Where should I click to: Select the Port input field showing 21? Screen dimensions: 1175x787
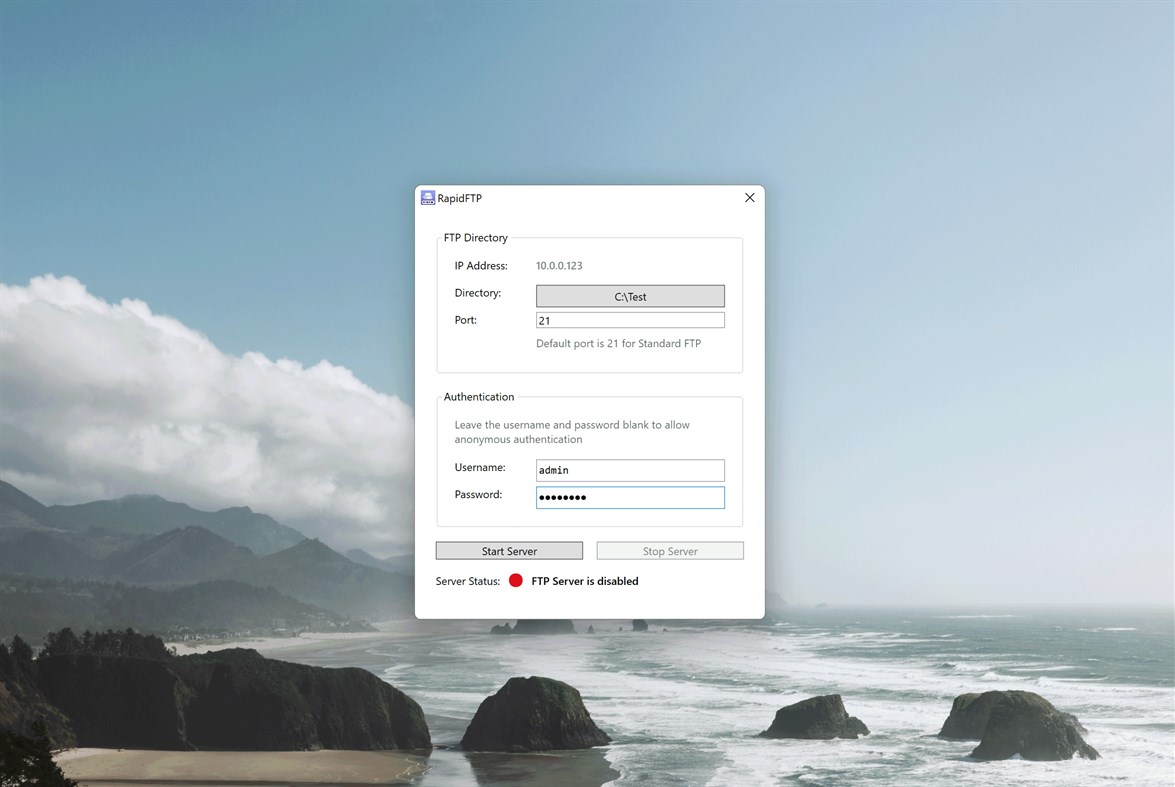pyautogui.click(x=629, y=319)
